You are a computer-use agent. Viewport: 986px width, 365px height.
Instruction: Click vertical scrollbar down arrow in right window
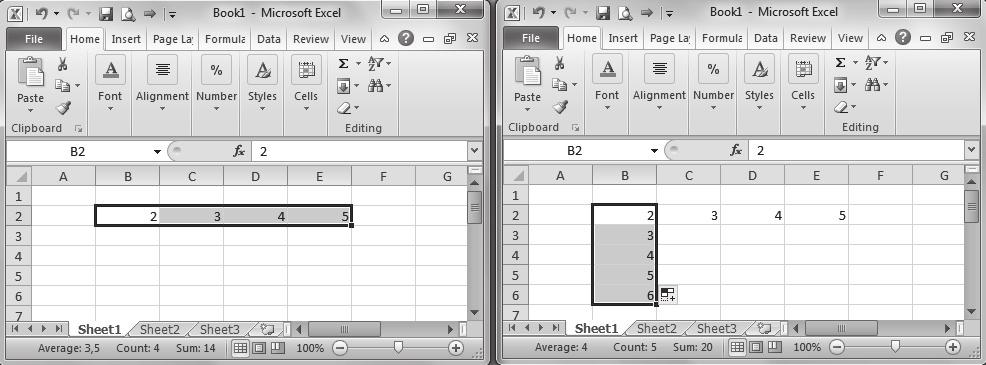tap(972, 312)
